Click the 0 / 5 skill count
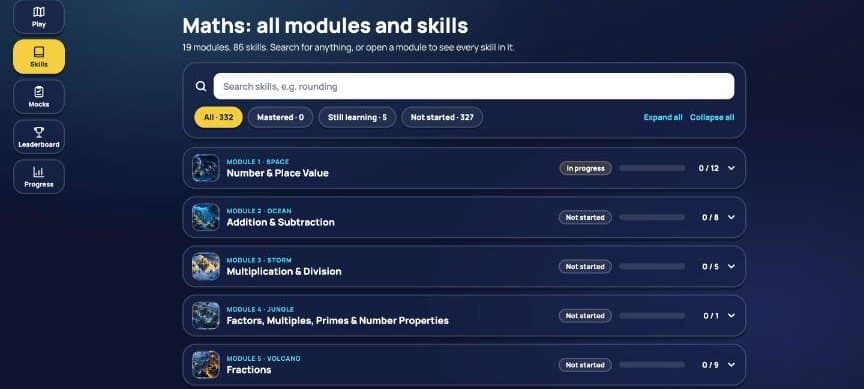Screen dimensions: 864x389 [x=710, y=266]
